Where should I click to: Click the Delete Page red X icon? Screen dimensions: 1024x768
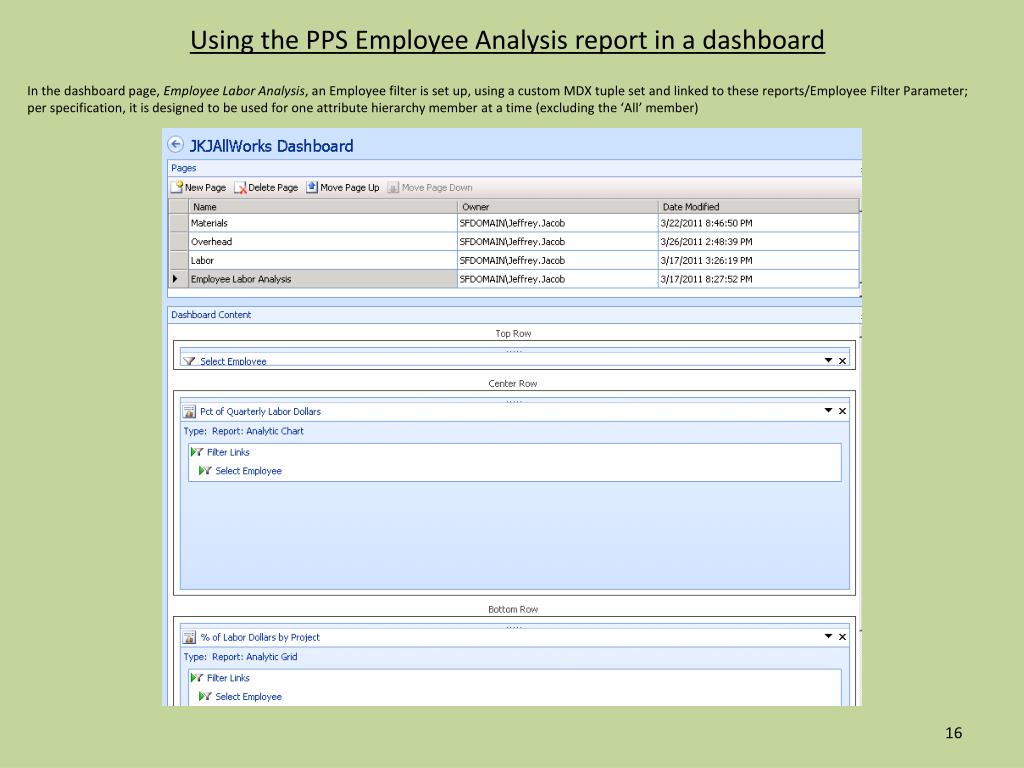(240, 188)
